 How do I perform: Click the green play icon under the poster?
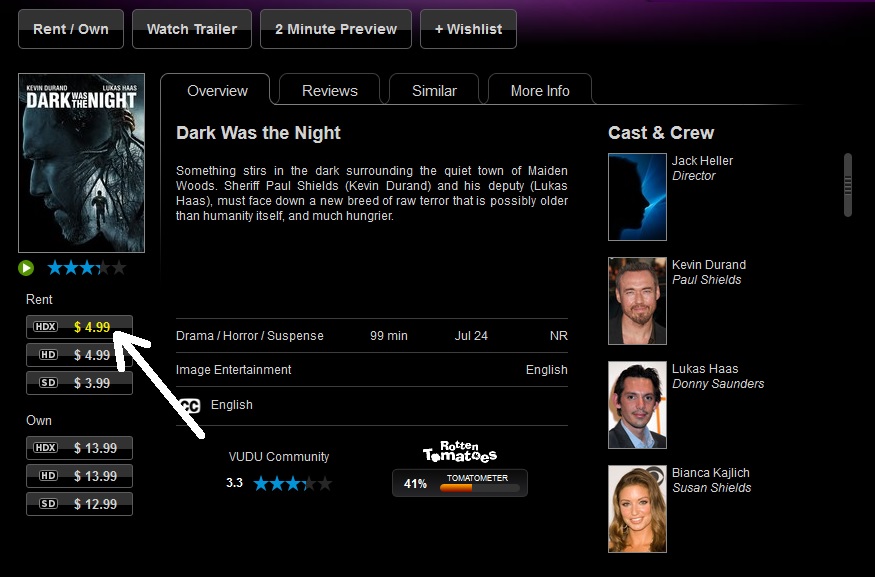click(x=26, y=268)
